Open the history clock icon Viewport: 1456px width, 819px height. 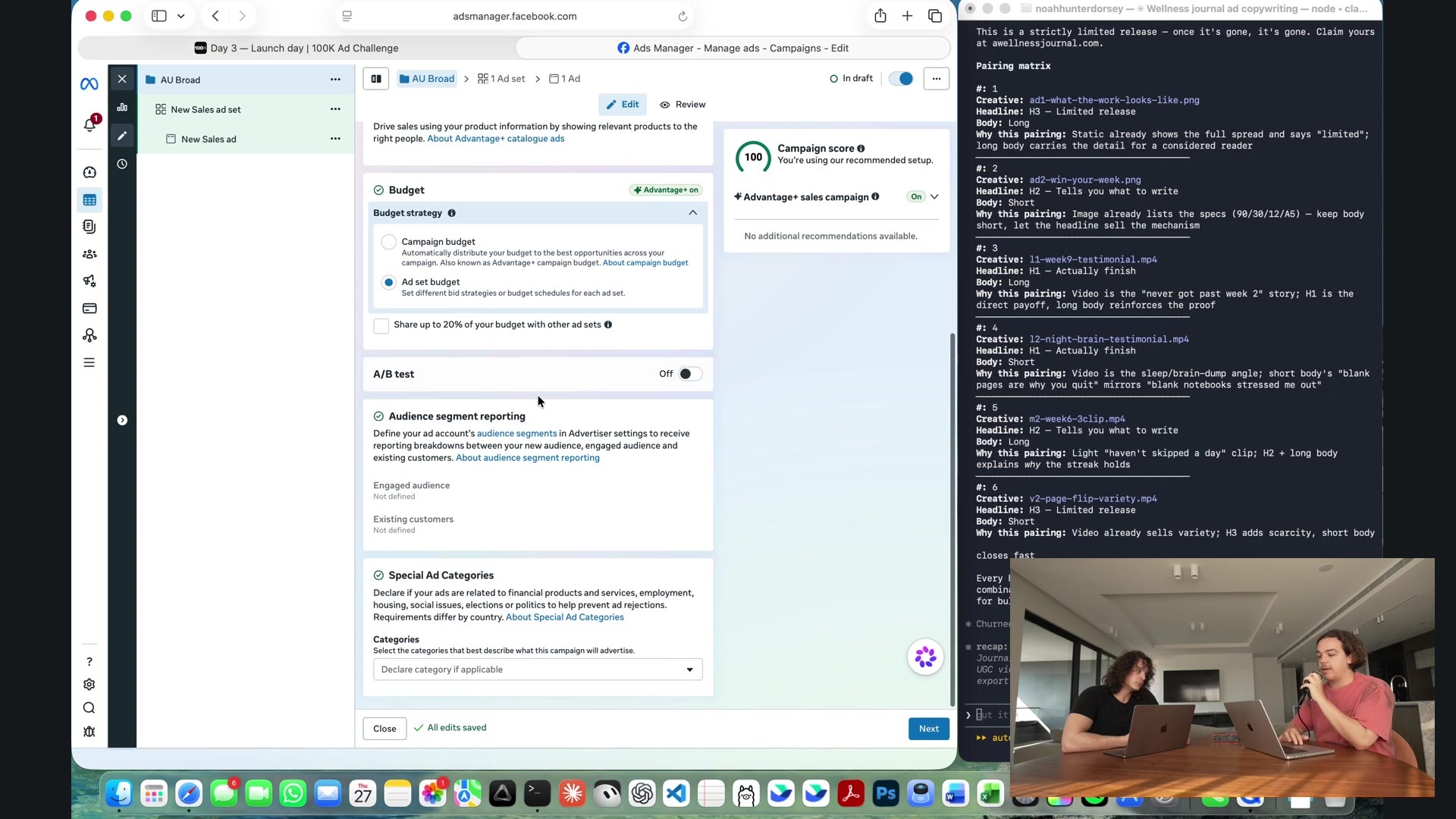coord(122,164)
